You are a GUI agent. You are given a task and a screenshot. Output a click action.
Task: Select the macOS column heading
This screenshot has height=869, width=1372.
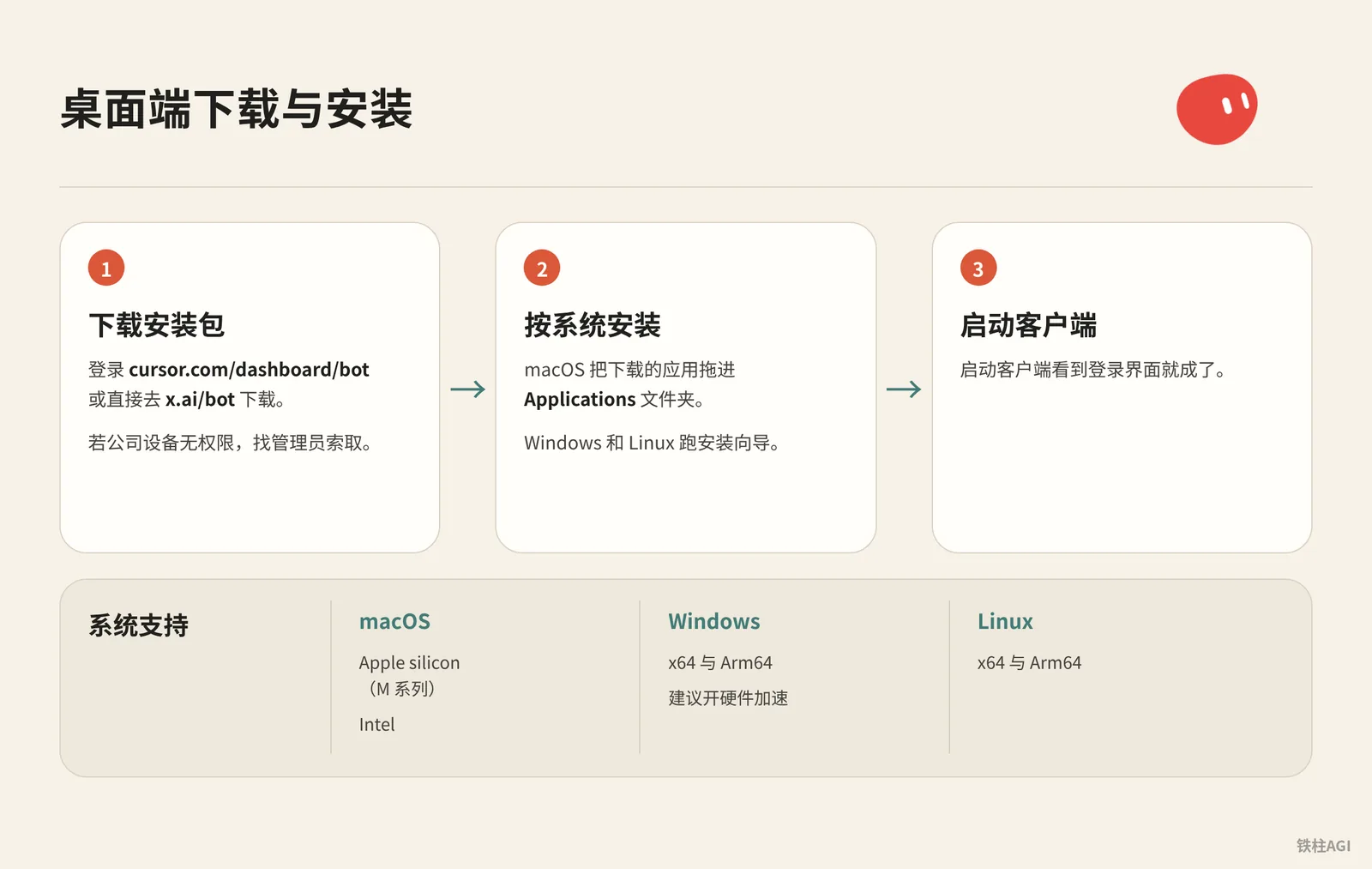click(x=394, y=621)
